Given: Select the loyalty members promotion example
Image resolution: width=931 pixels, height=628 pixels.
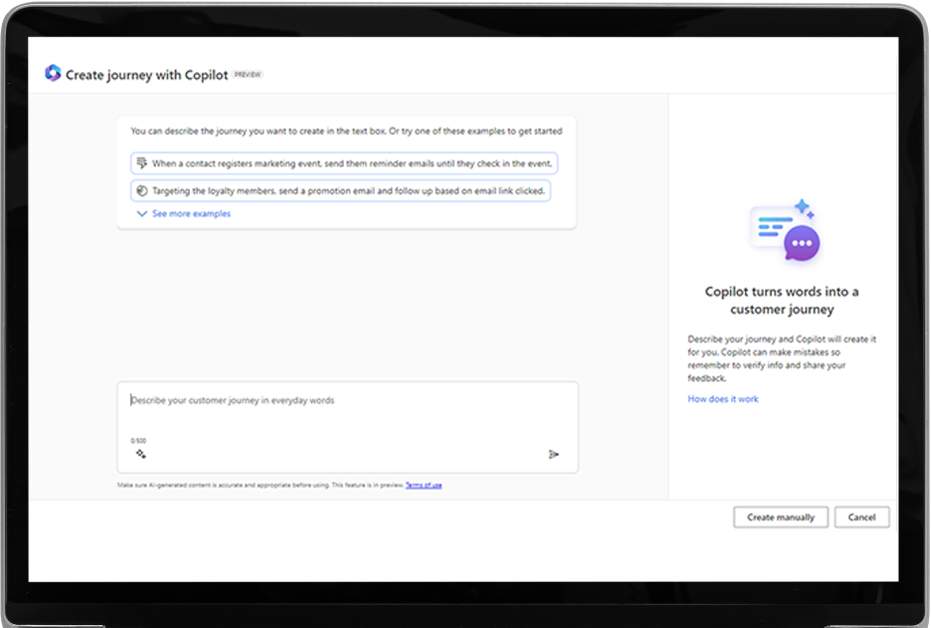Looking at the screenshot, I should point(341,191).
